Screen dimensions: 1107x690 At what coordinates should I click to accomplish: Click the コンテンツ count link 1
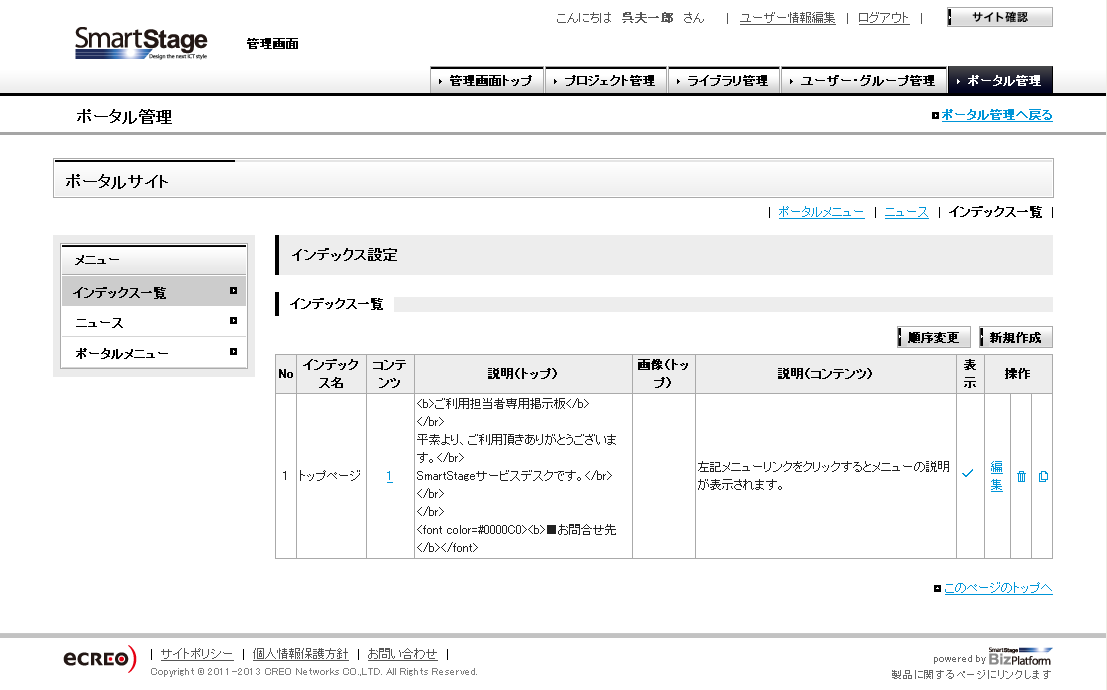[x=389, y=476]
